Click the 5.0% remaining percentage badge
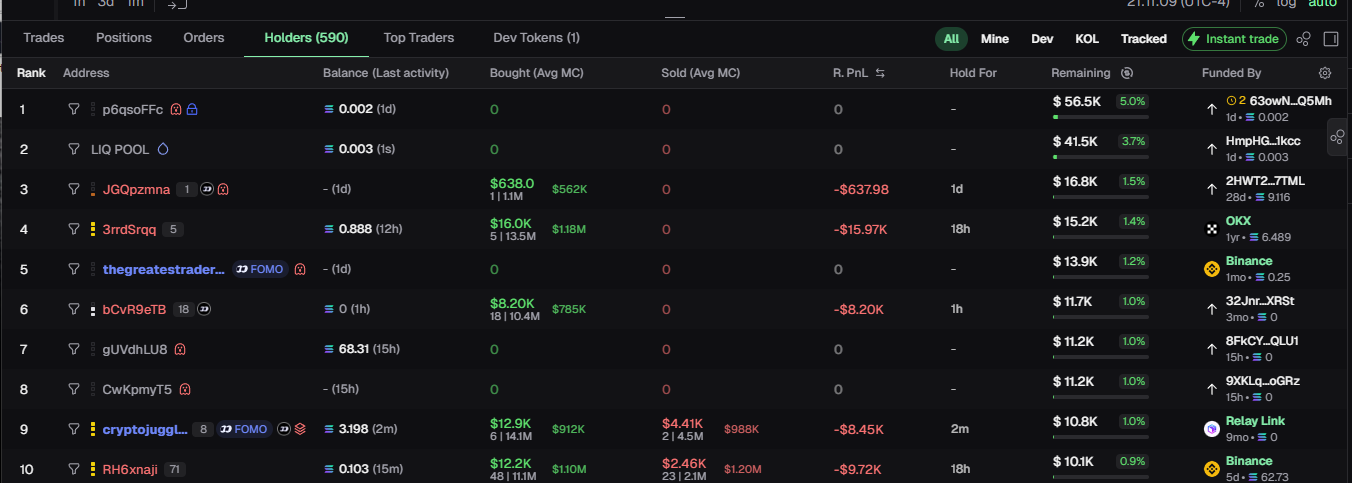The image size is (1352, 483). click(x=1132, y=101)
